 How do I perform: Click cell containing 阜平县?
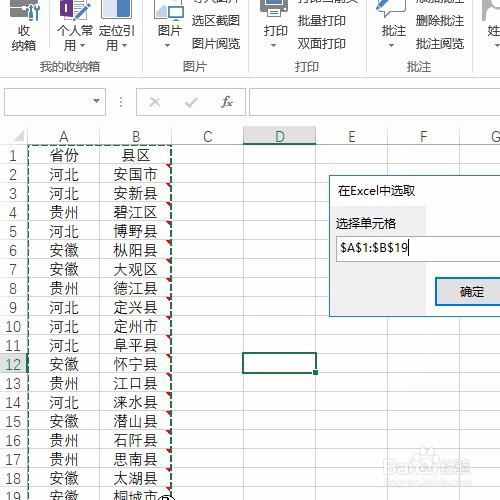pos(136,345)
